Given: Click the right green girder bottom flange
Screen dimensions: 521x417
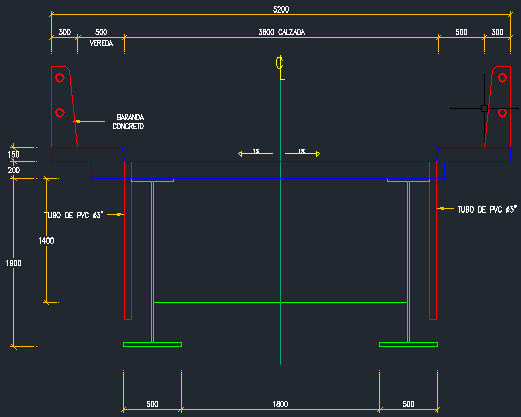Looking at the screenshot, I should [x=408, y=344].
